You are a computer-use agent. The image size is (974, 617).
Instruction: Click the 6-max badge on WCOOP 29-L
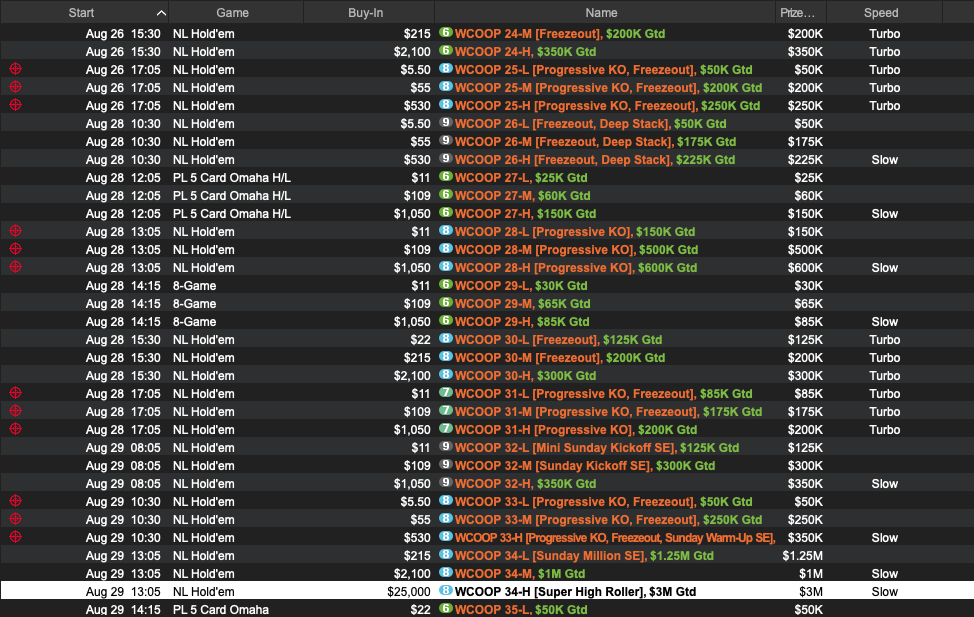click(445, 285)
